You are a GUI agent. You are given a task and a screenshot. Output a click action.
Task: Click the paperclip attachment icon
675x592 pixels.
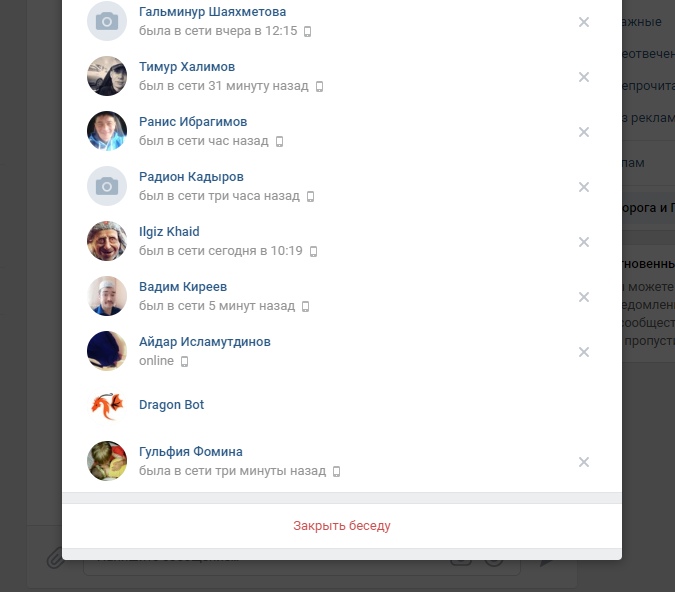[x=55, y=558]
